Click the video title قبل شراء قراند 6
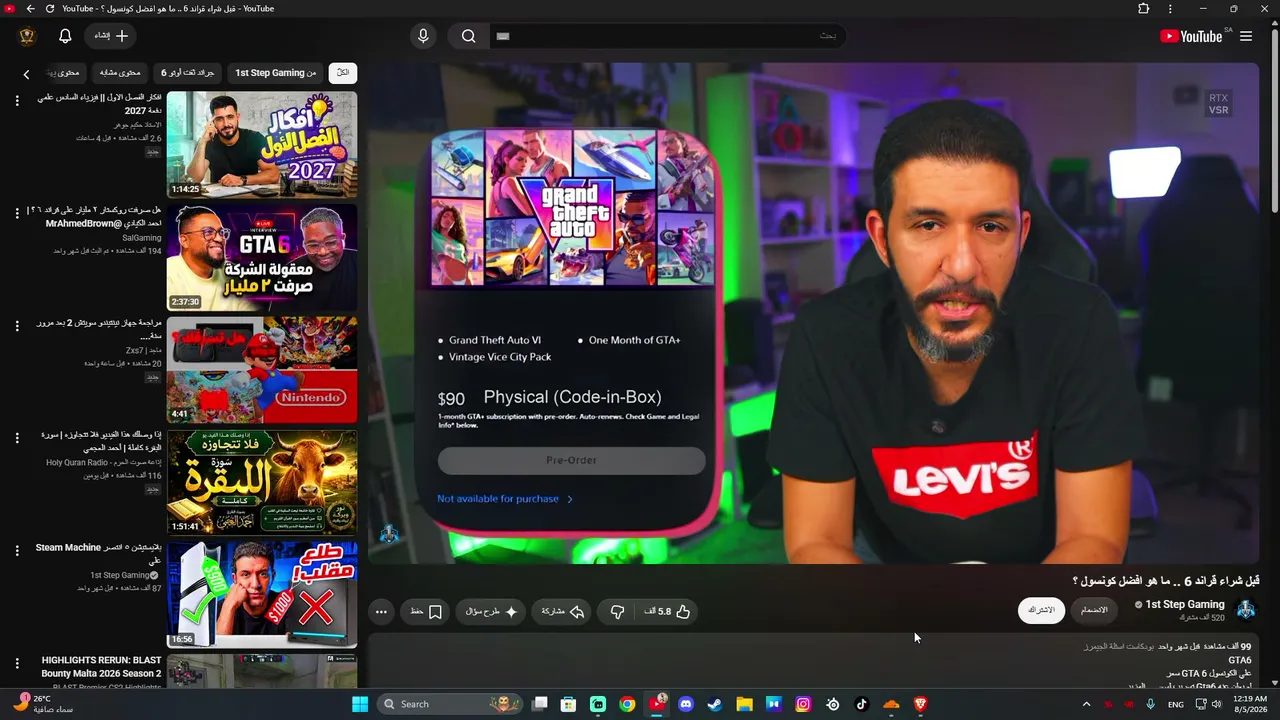 pos(1165,580)
